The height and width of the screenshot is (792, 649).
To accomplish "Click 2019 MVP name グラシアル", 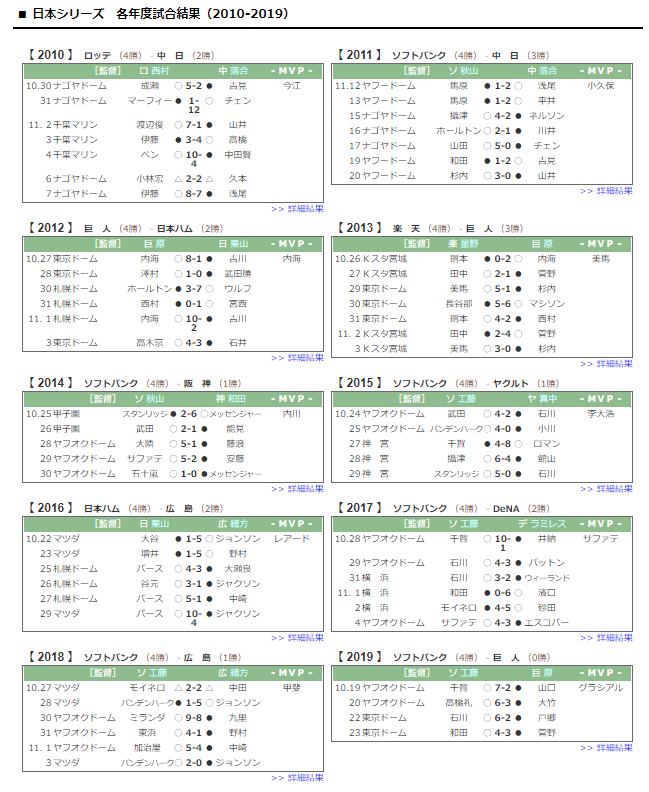I will (601, 687).
